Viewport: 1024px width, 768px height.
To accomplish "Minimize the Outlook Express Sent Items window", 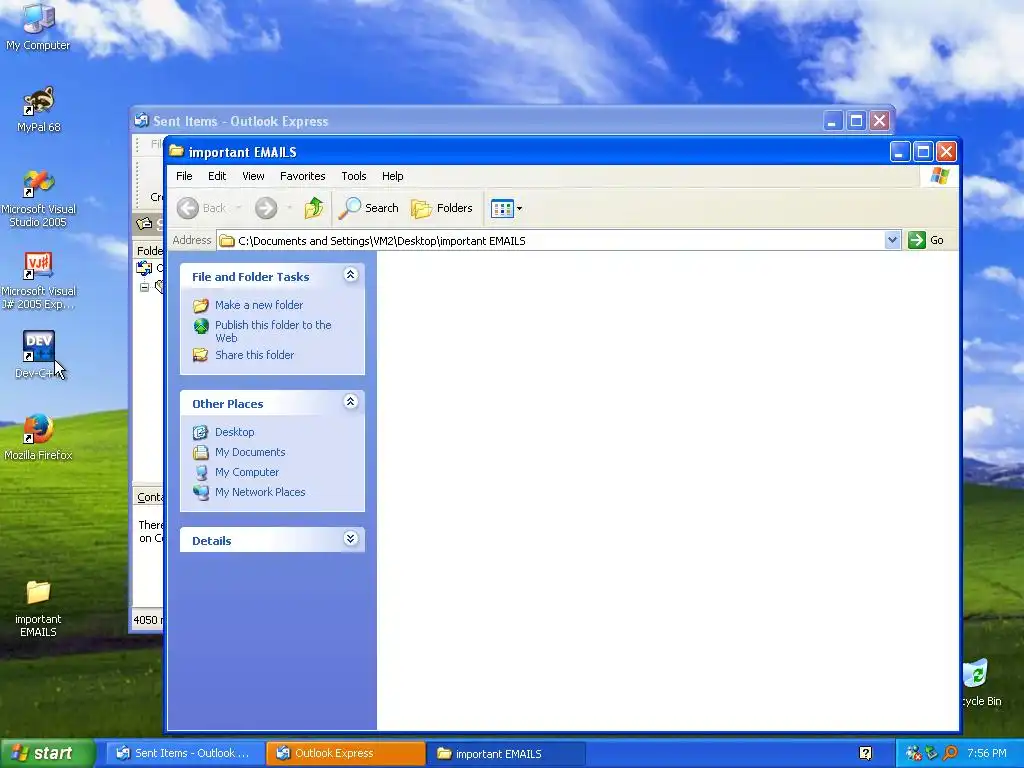I will pos(833,121).
